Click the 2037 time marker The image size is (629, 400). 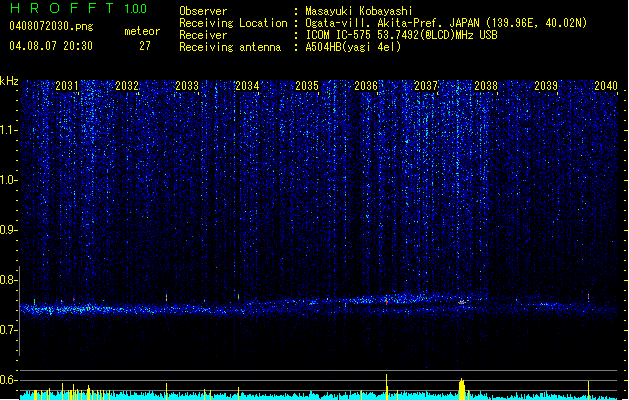(426, 85)
